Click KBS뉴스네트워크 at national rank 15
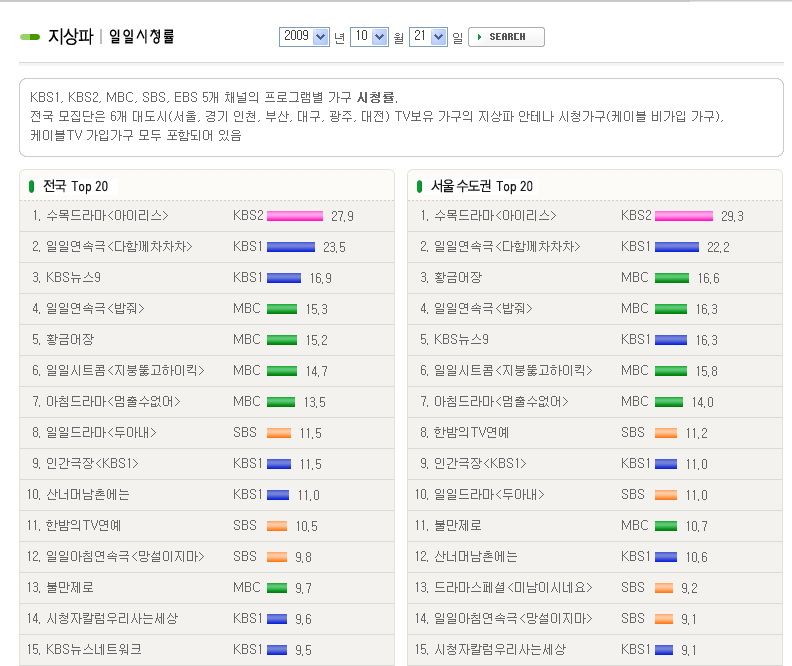This screenshot has height=666, width=792. (94, 649)
